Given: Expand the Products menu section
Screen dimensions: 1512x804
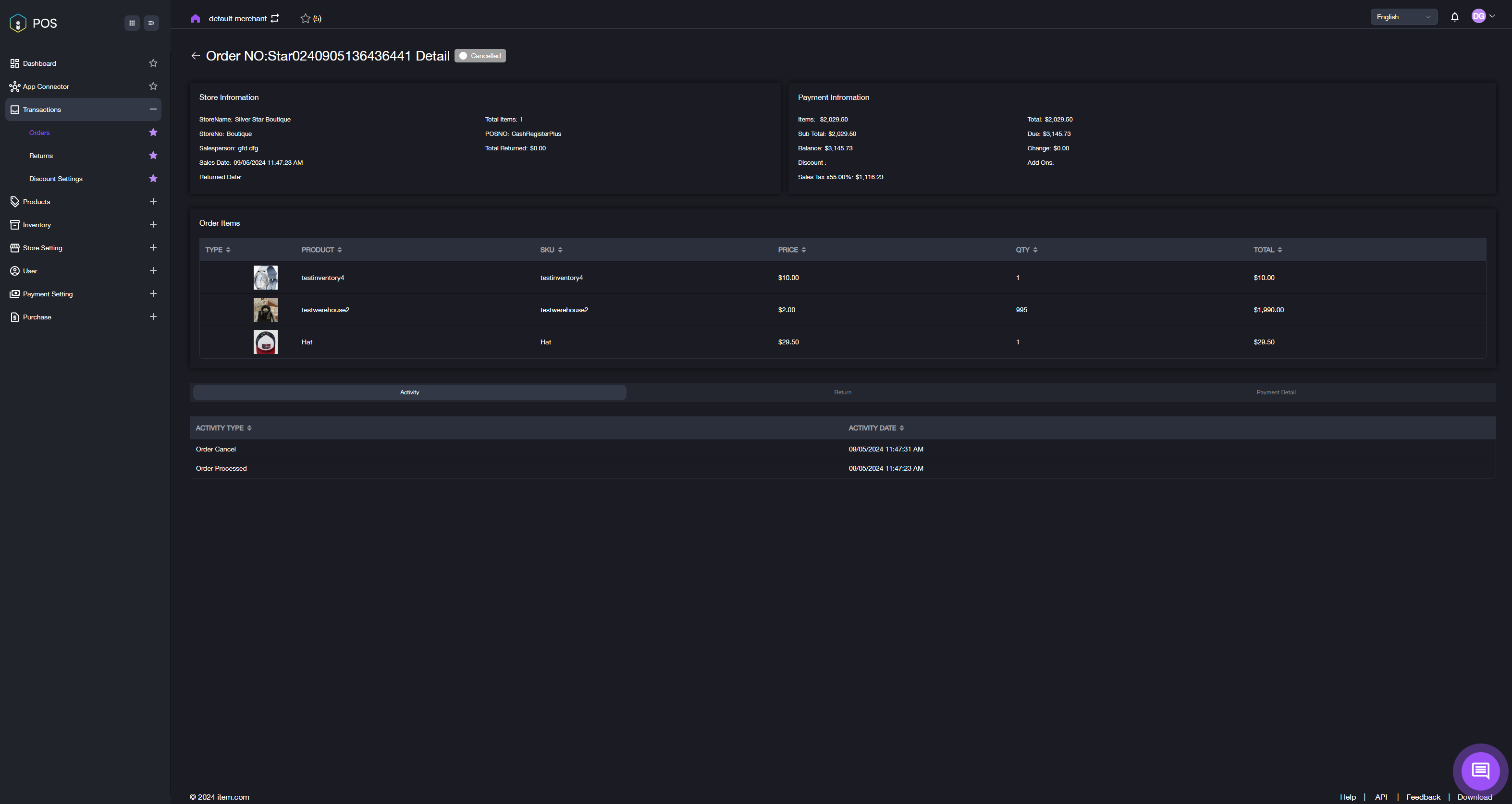Looking at the screenshot, I should [153, 201].
